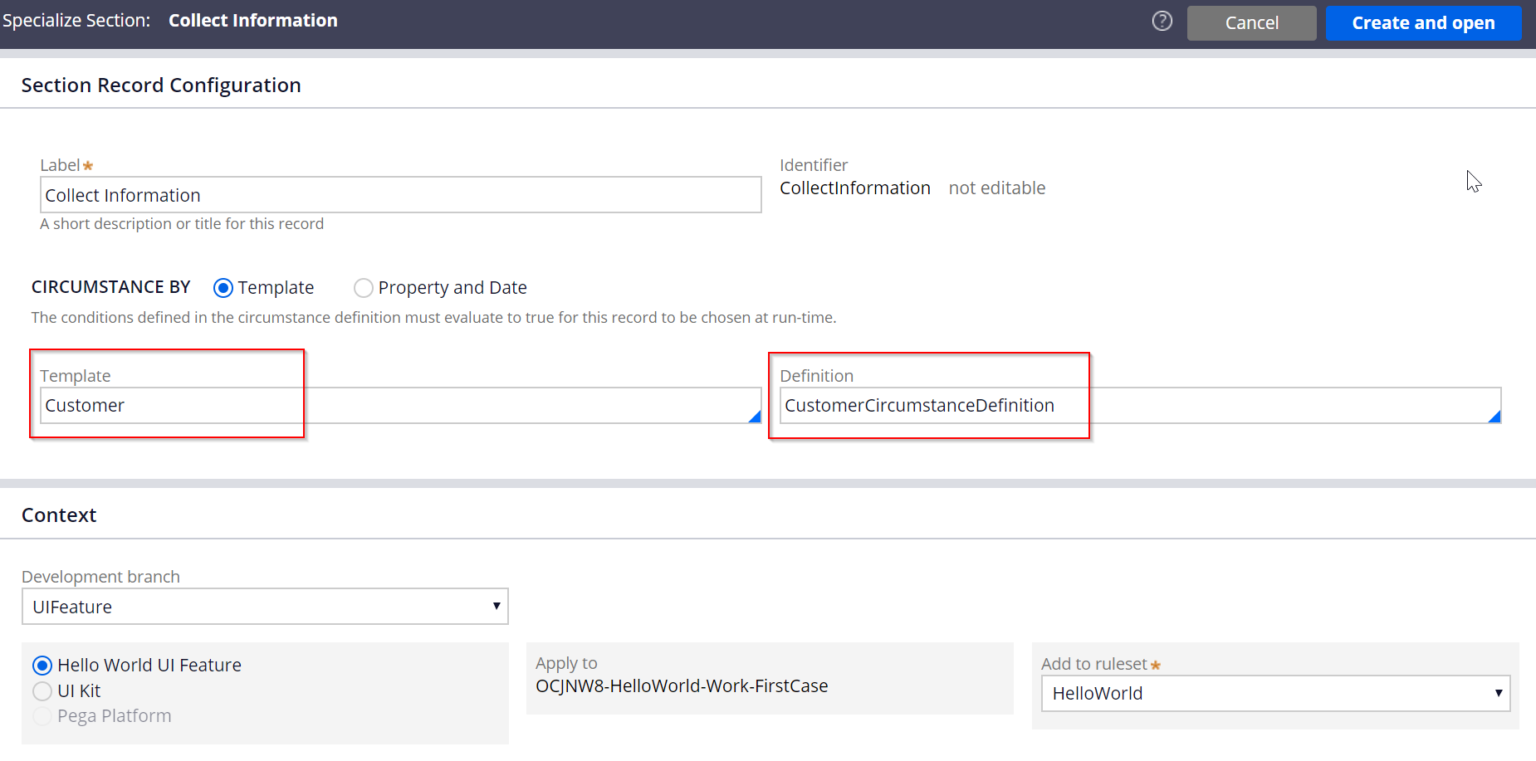
Task: Click the Pega Platform disabled option
Action: [42, 716]
